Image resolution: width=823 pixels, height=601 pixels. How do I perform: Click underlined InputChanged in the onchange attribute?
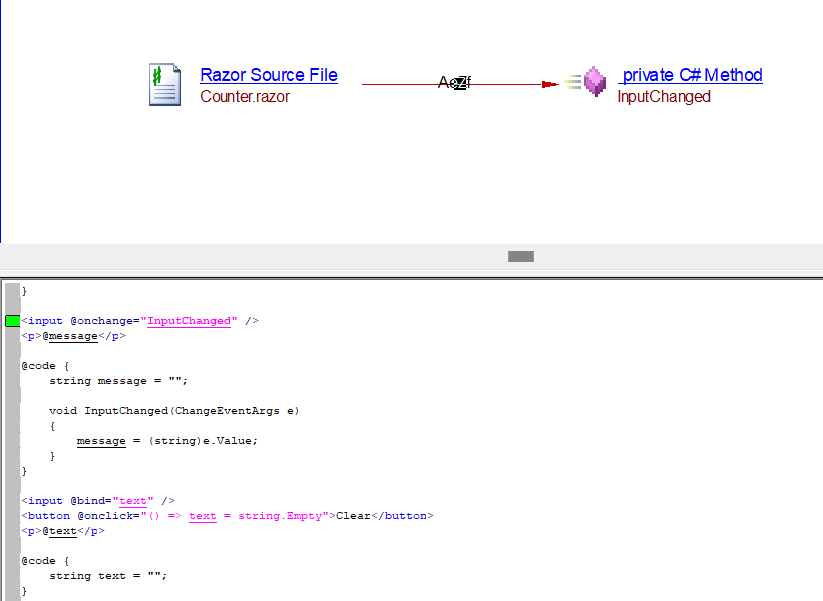point(190,321)
